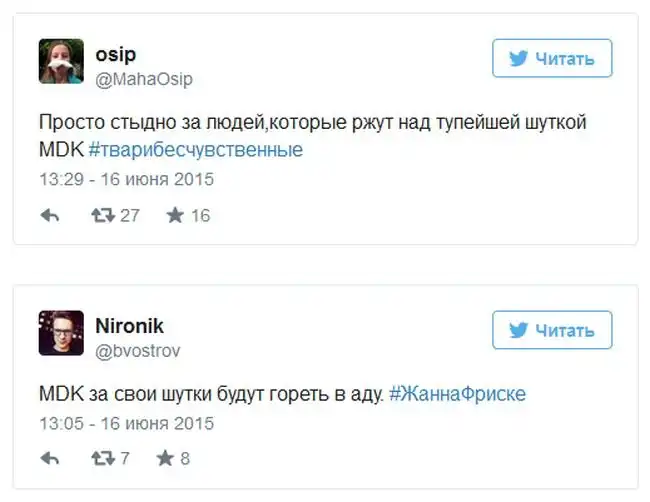Open hashtag #тварибесчувственные
Screen dimensions: 650x502
pyautogui.click(x=195, y=150)
